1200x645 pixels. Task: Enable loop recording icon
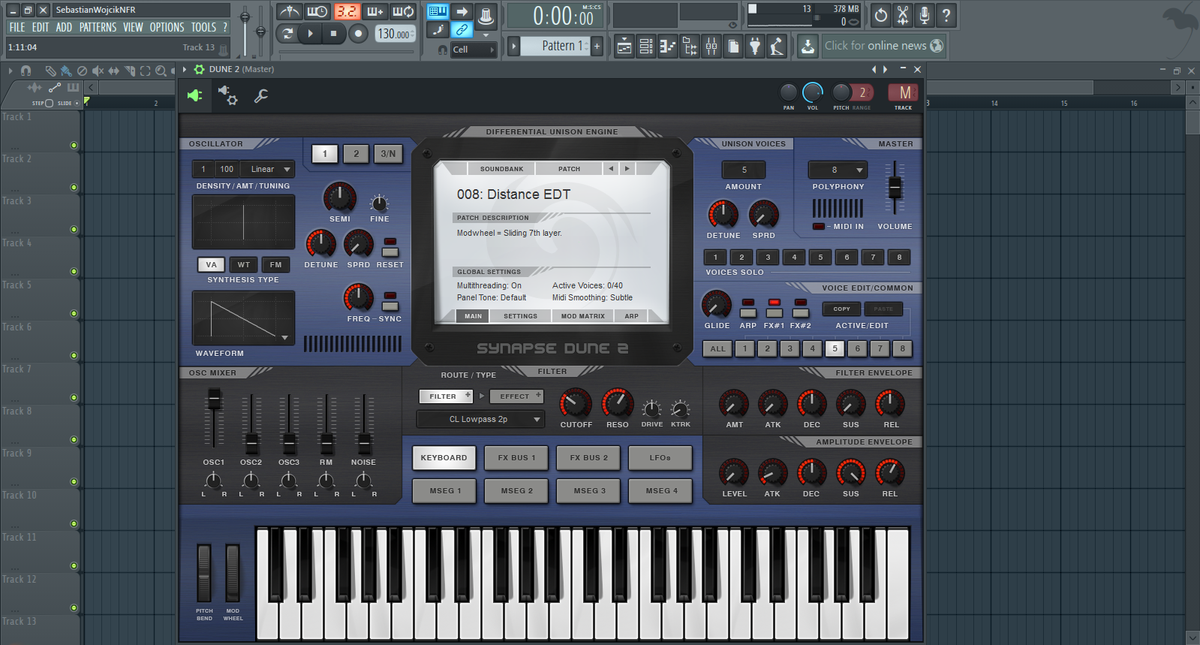(405, 12)
